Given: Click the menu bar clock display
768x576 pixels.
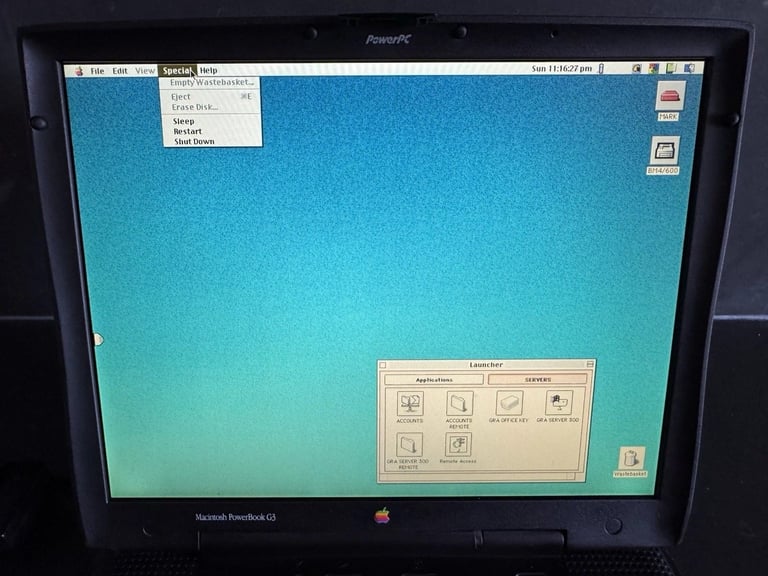Looking at the screenshot, I should (x=561, y=69).
